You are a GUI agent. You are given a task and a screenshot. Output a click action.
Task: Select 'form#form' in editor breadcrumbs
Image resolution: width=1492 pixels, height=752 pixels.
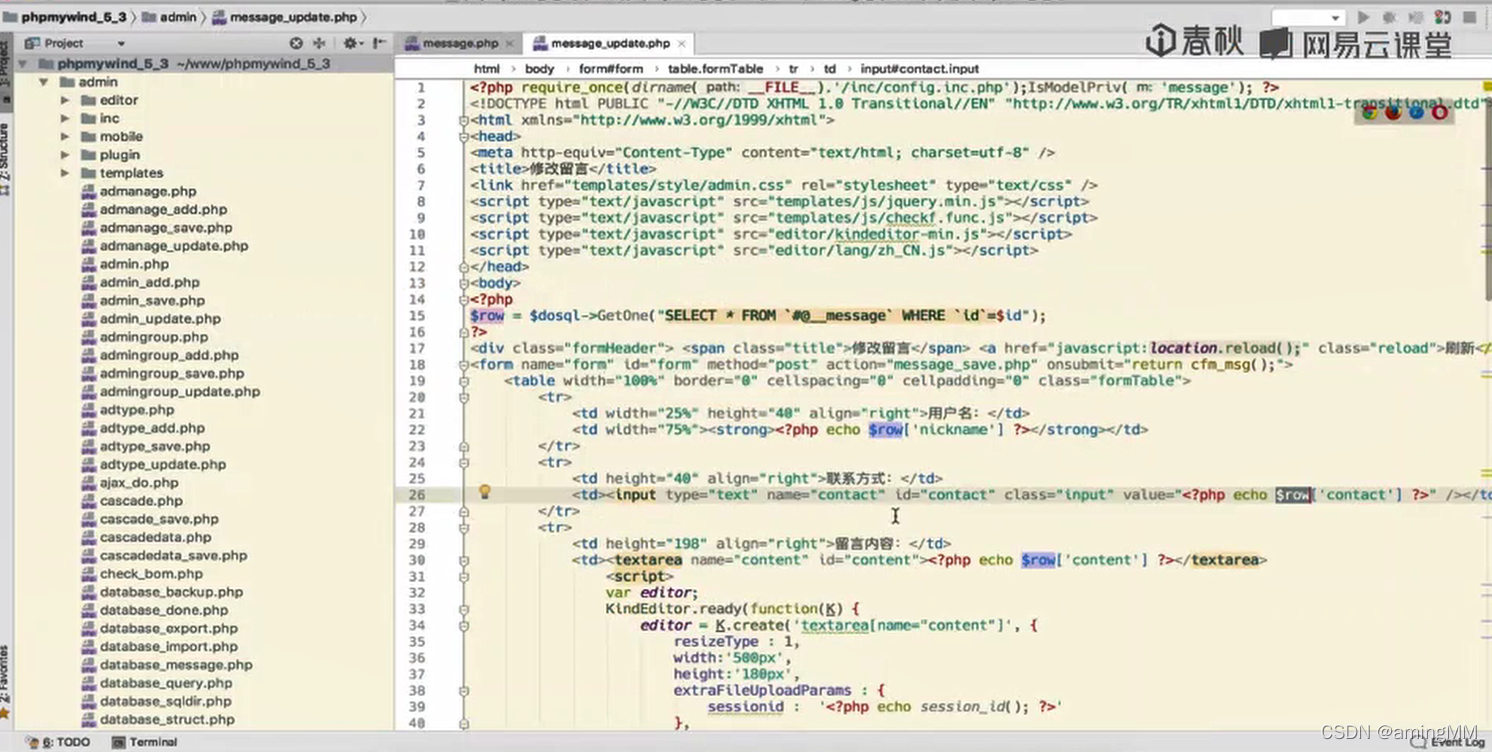pos(610,69)
